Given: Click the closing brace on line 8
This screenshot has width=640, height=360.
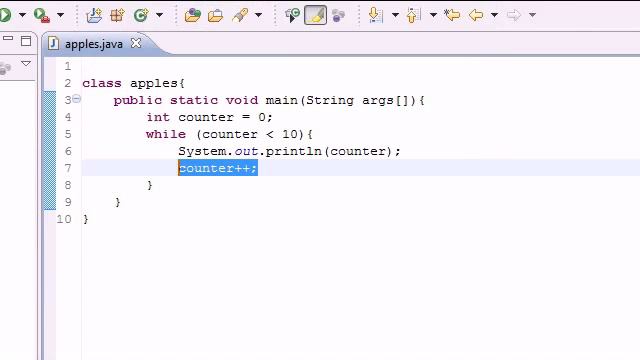Looking at the screenshot, I should (150, 185).
